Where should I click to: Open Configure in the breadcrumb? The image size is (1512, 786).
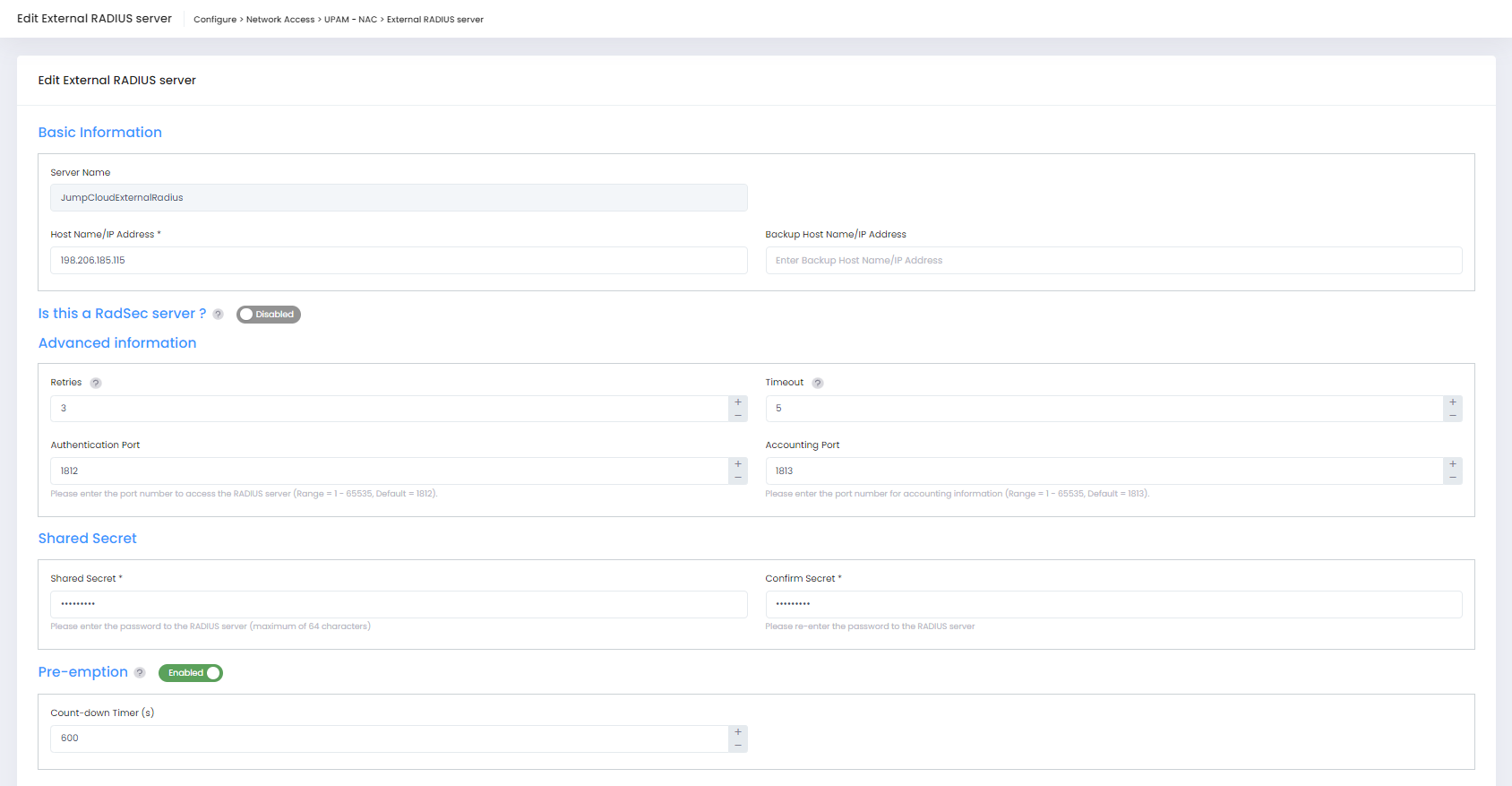(215, 20)
